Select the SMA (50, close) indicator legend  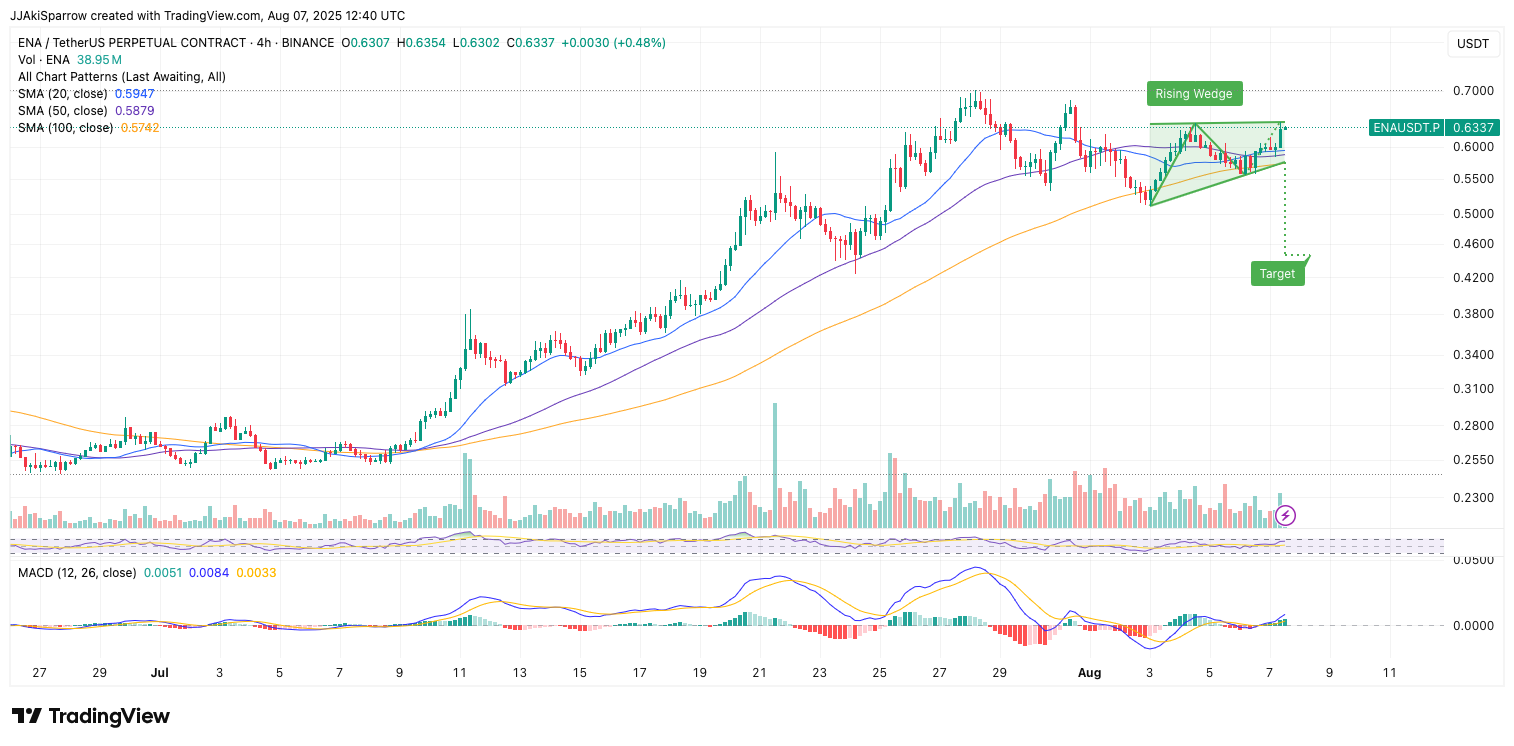[x=63, y=110]
